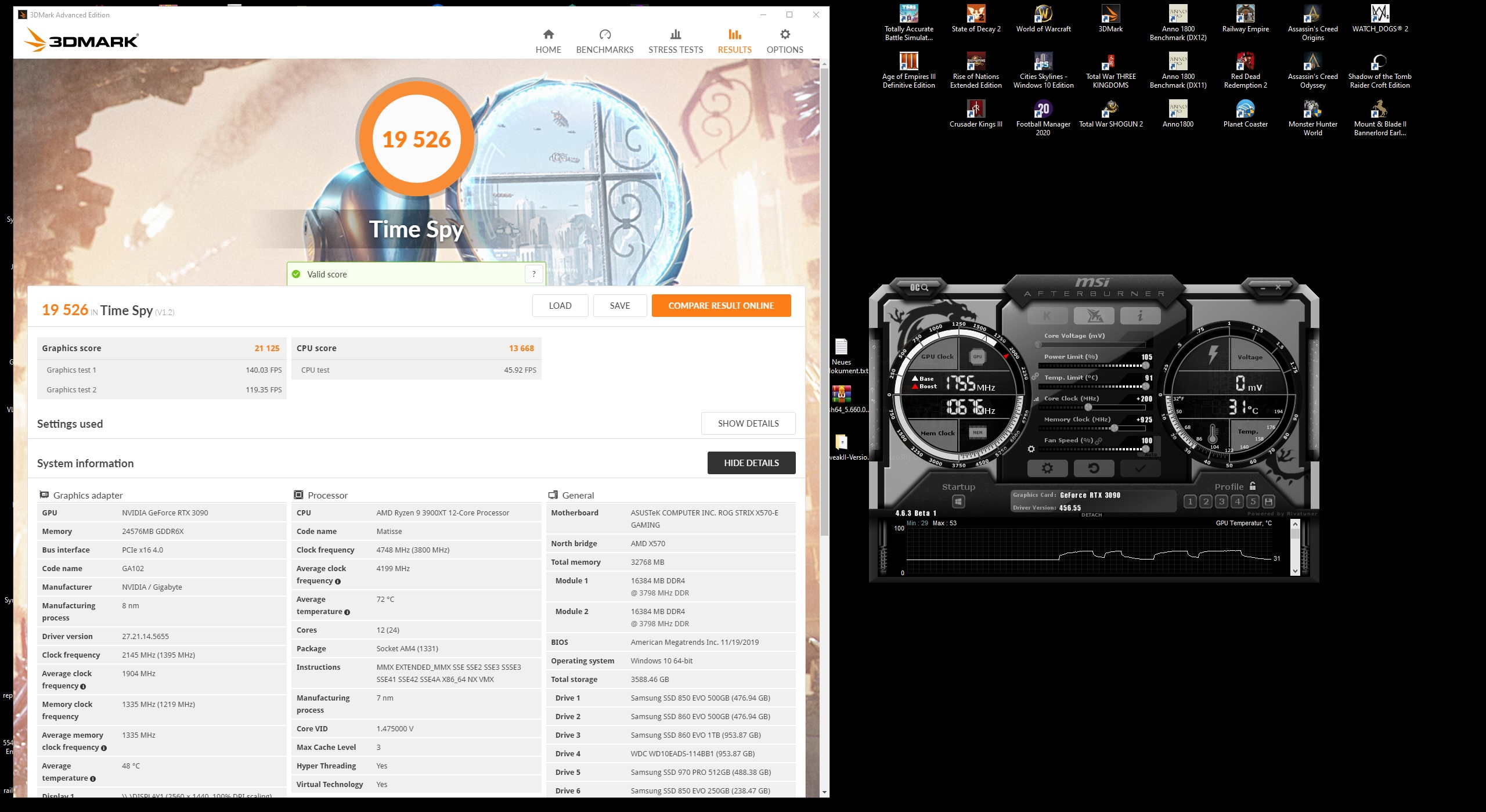Toggle Apply at Windows Startup button
The image size is (1486, 812).
[958, 501]
